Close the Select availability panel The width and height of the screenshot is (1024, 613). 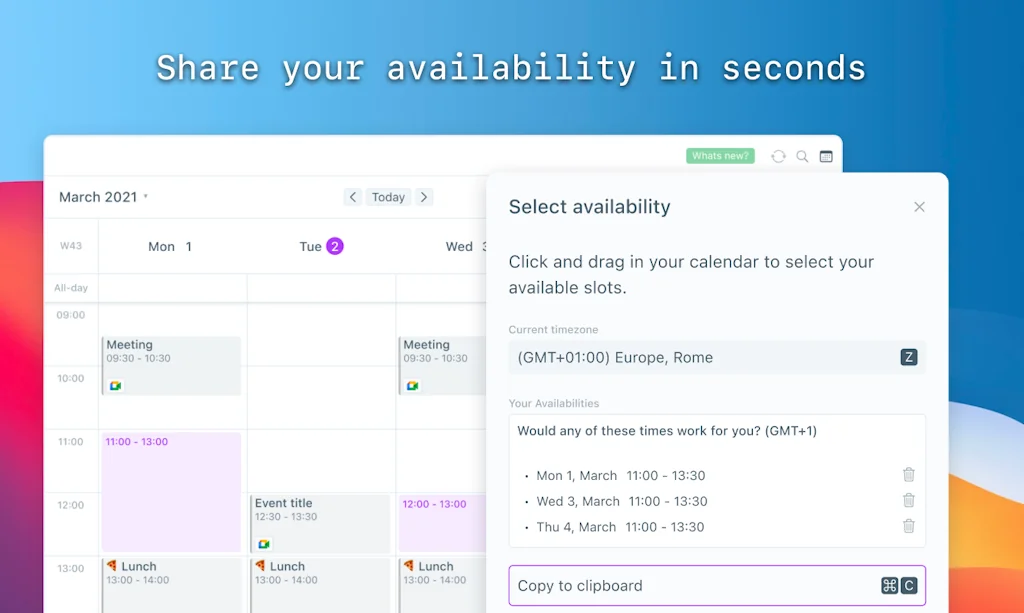coord(919,207)
